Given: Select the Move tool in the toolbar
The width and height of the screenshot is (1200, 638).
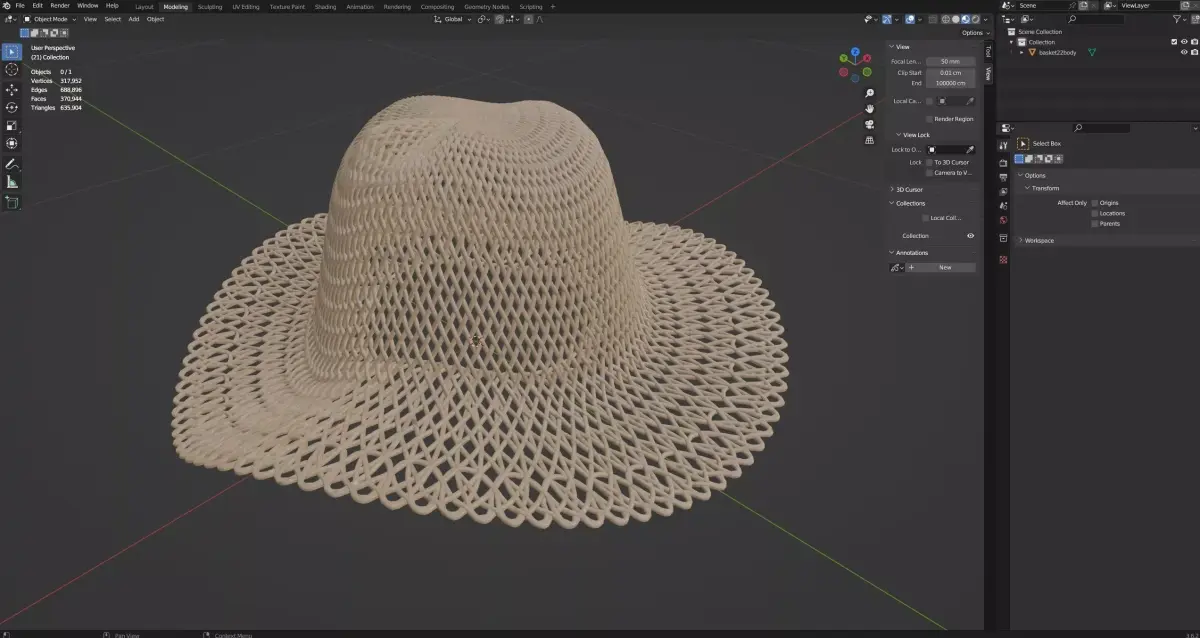Looking at the screenshot, I should [12, 89].
